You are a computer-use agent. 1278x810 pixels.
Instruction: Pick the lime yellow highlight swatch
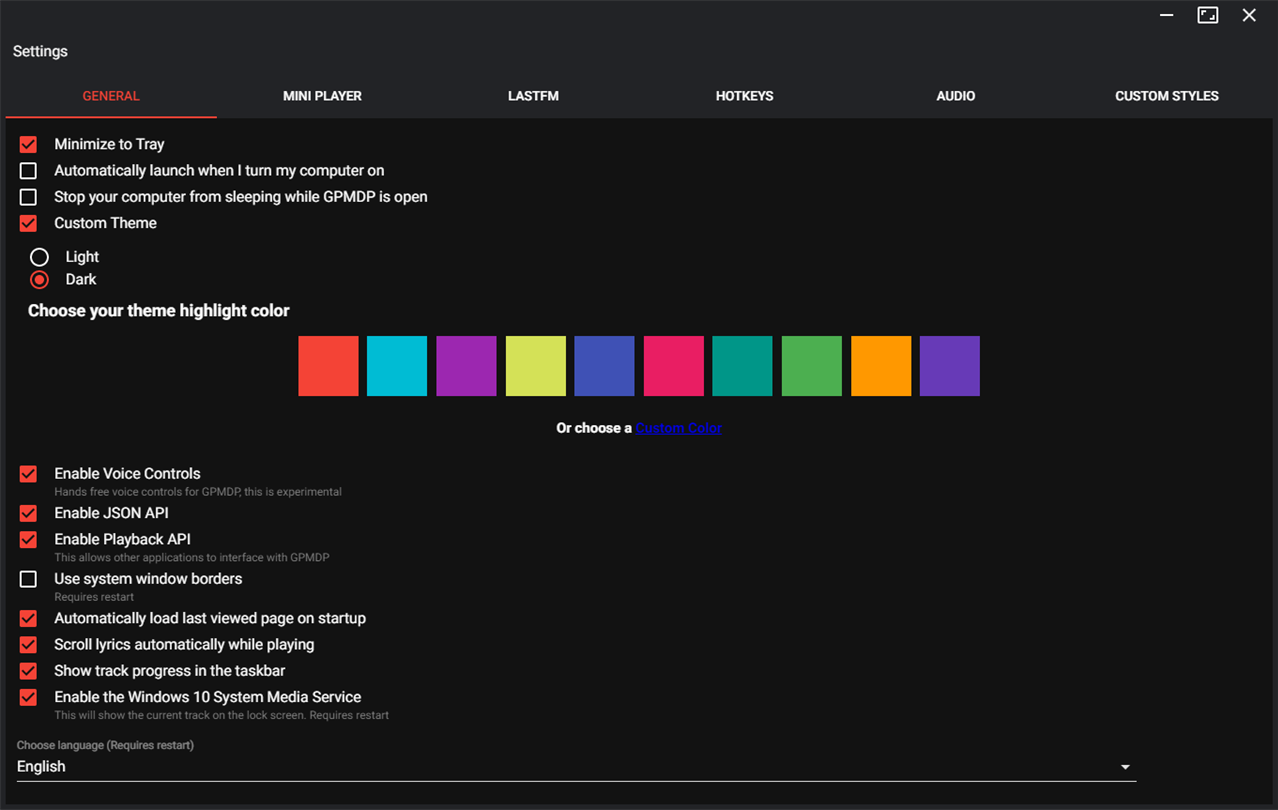coord(535,366)
